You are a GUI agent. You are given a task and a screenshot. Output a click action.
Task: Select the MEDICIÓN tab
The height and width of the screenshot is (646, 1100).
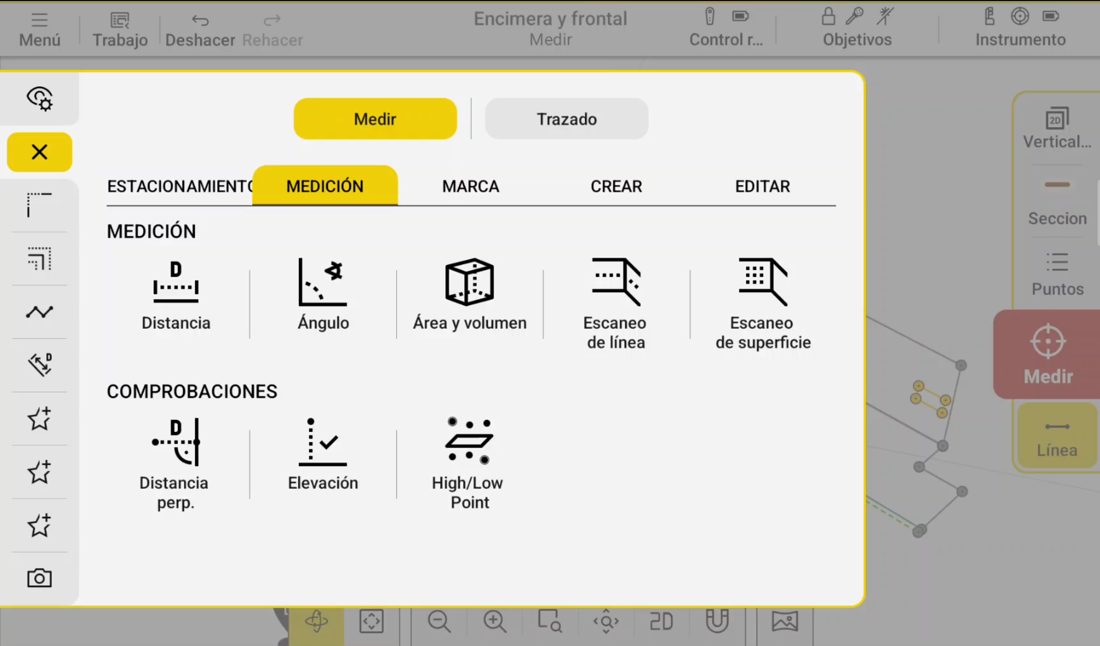point(325,186)
